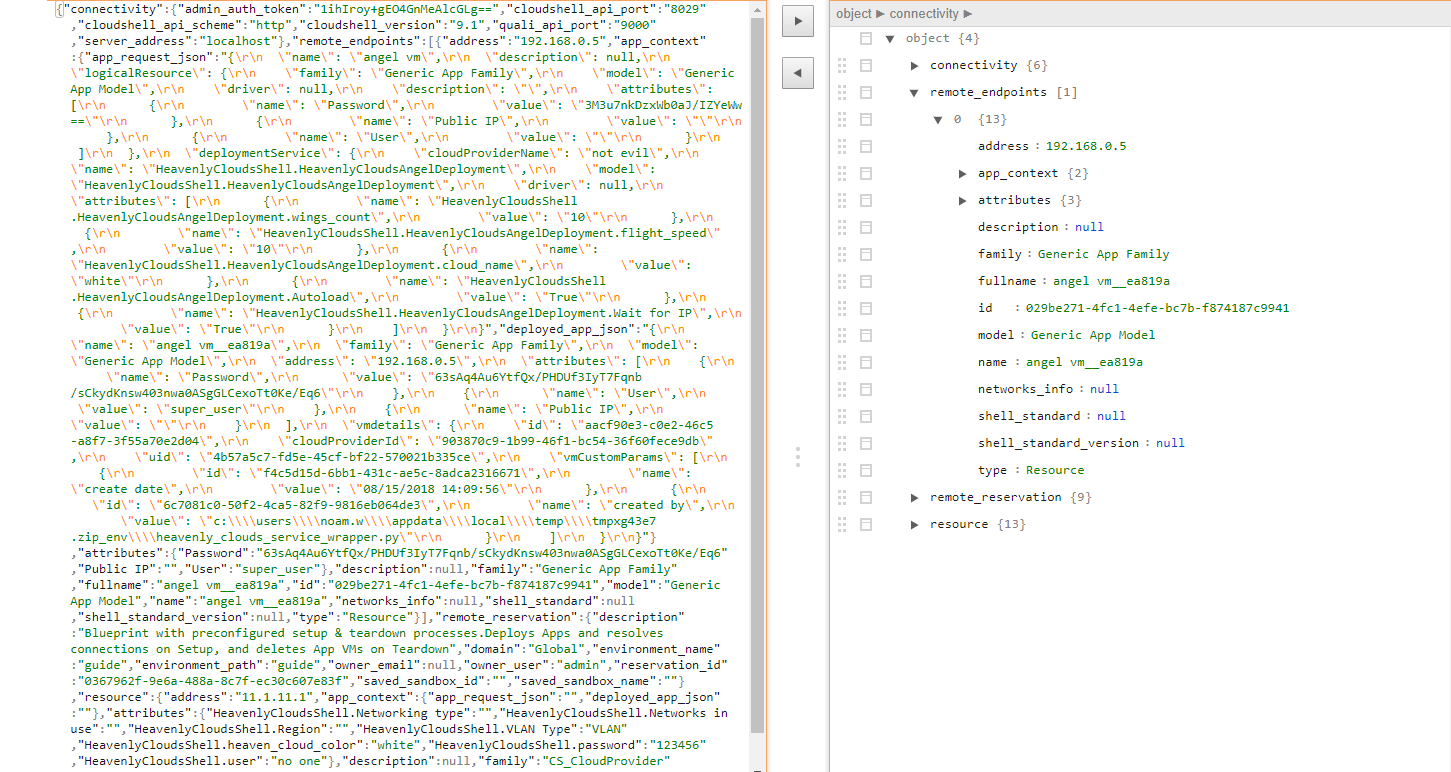Click the 'app_context' field name in tree

pos(1017,173)
